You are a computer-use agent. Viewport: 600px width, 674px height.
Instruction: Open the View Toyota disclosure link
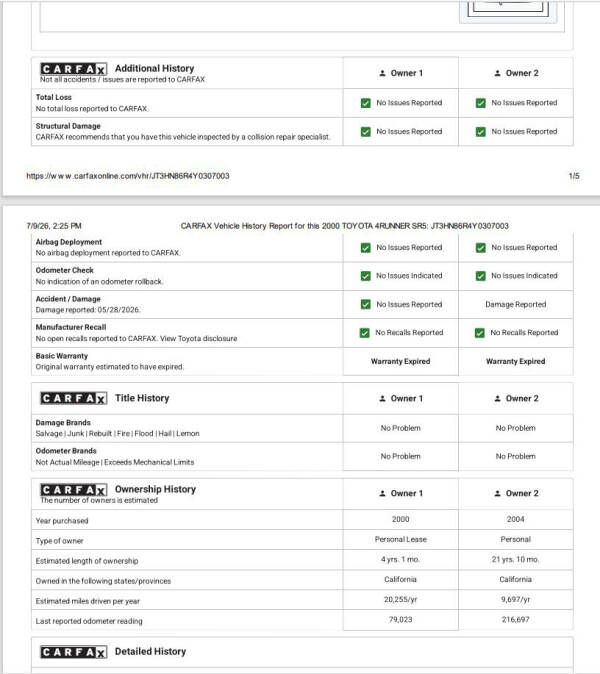[199, 339]
